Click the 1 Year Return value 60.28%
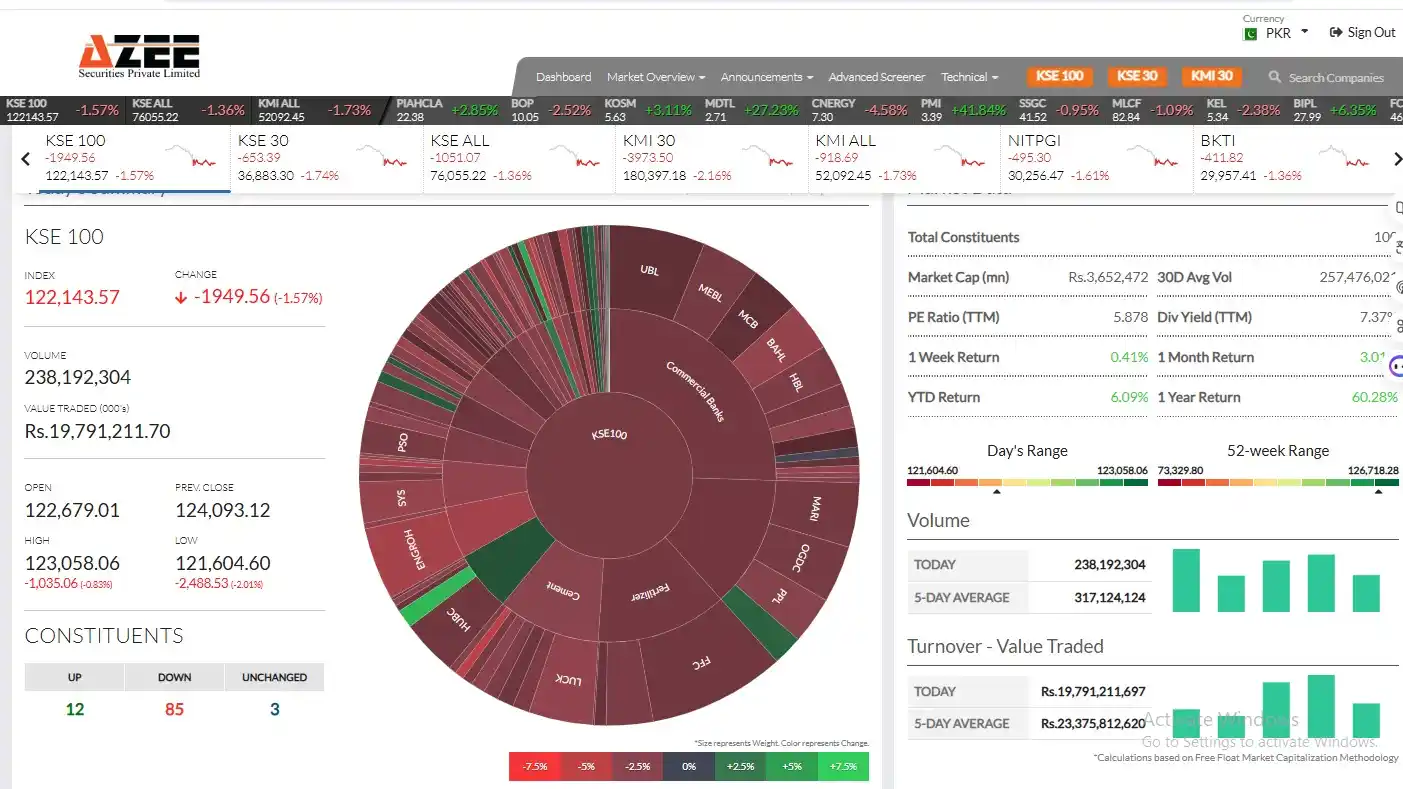Image resolution: width=1403 pixels, height=789 pixels. (x=1375, y=397)
